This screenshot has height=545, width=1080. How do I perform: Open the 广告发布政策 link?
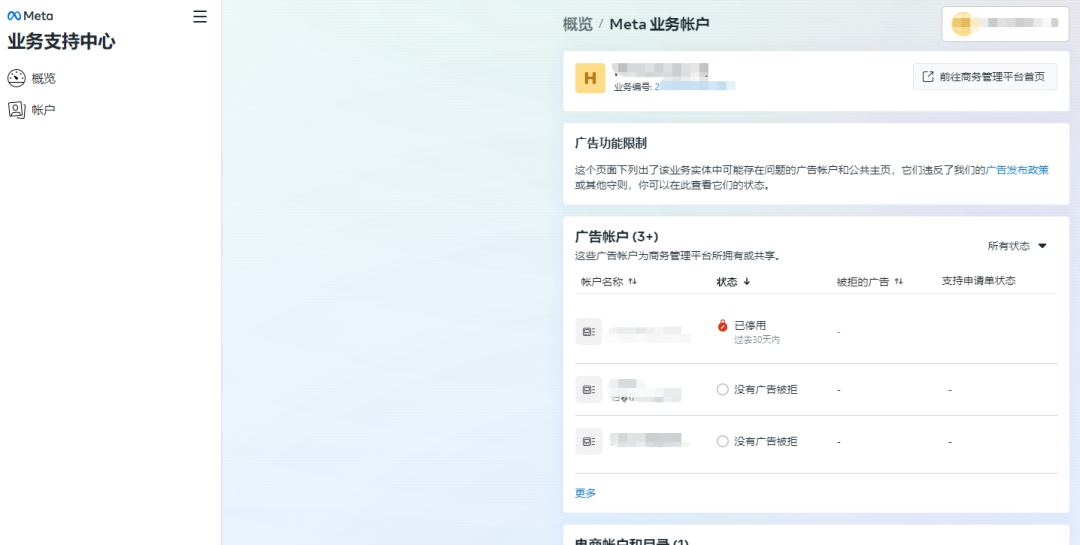[x=1017, y=169]
